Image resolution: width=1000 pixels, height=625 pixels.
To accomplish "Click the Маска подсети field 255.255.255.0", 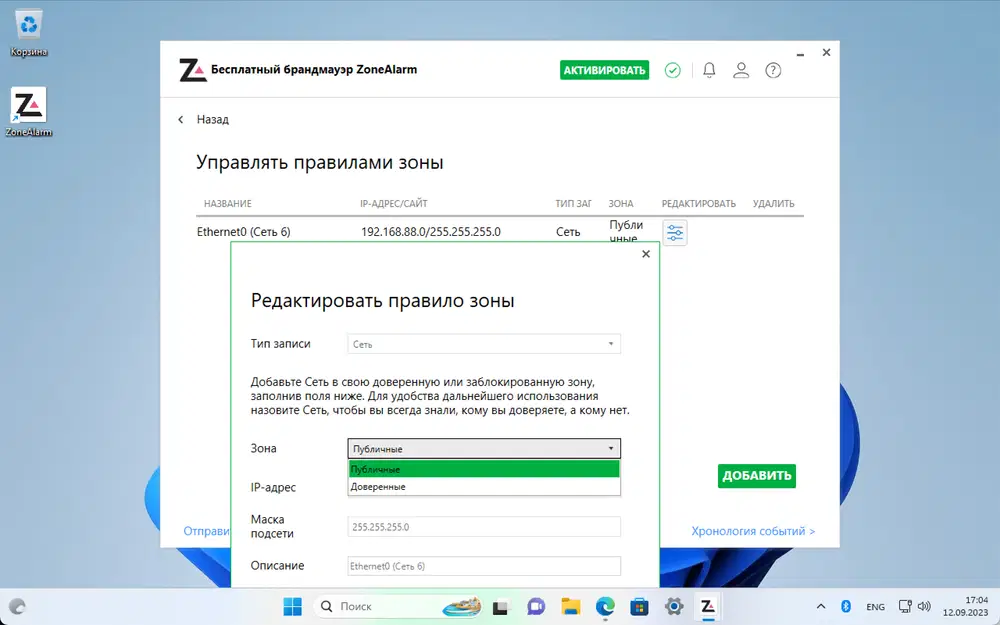I will 484,527.
